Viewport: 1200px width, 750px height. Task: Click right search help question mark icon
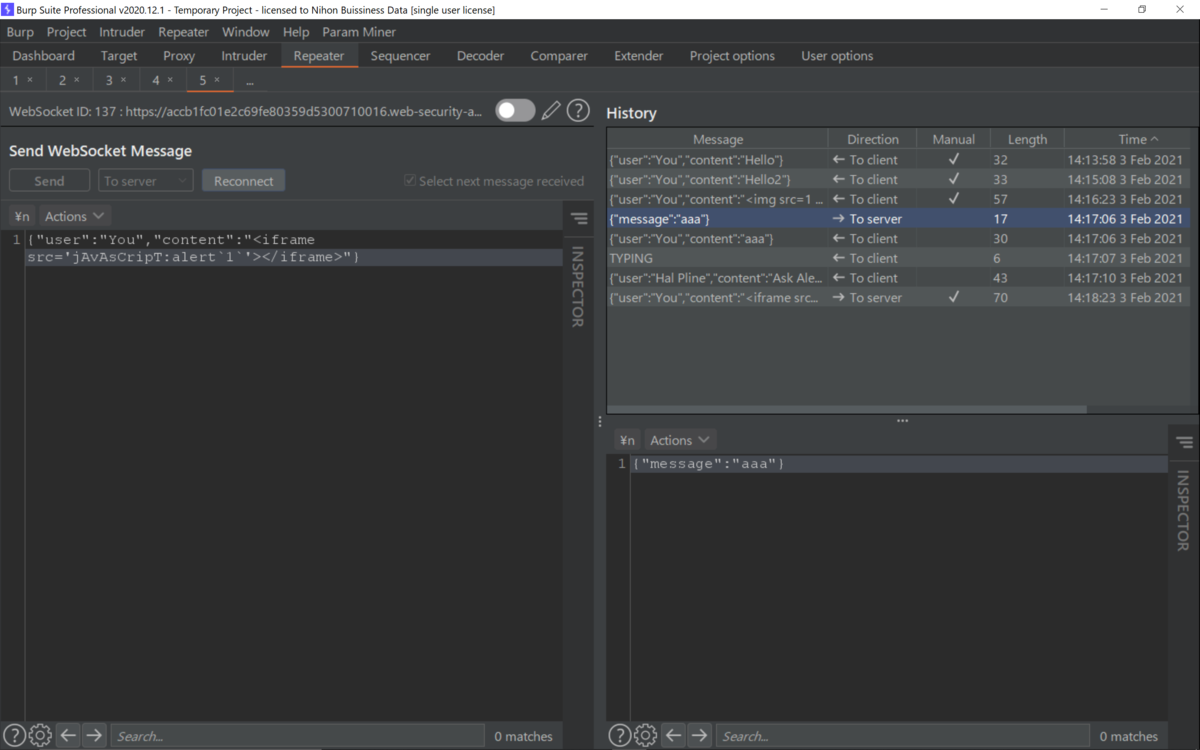pyautogui.click(x=619, y=736)
